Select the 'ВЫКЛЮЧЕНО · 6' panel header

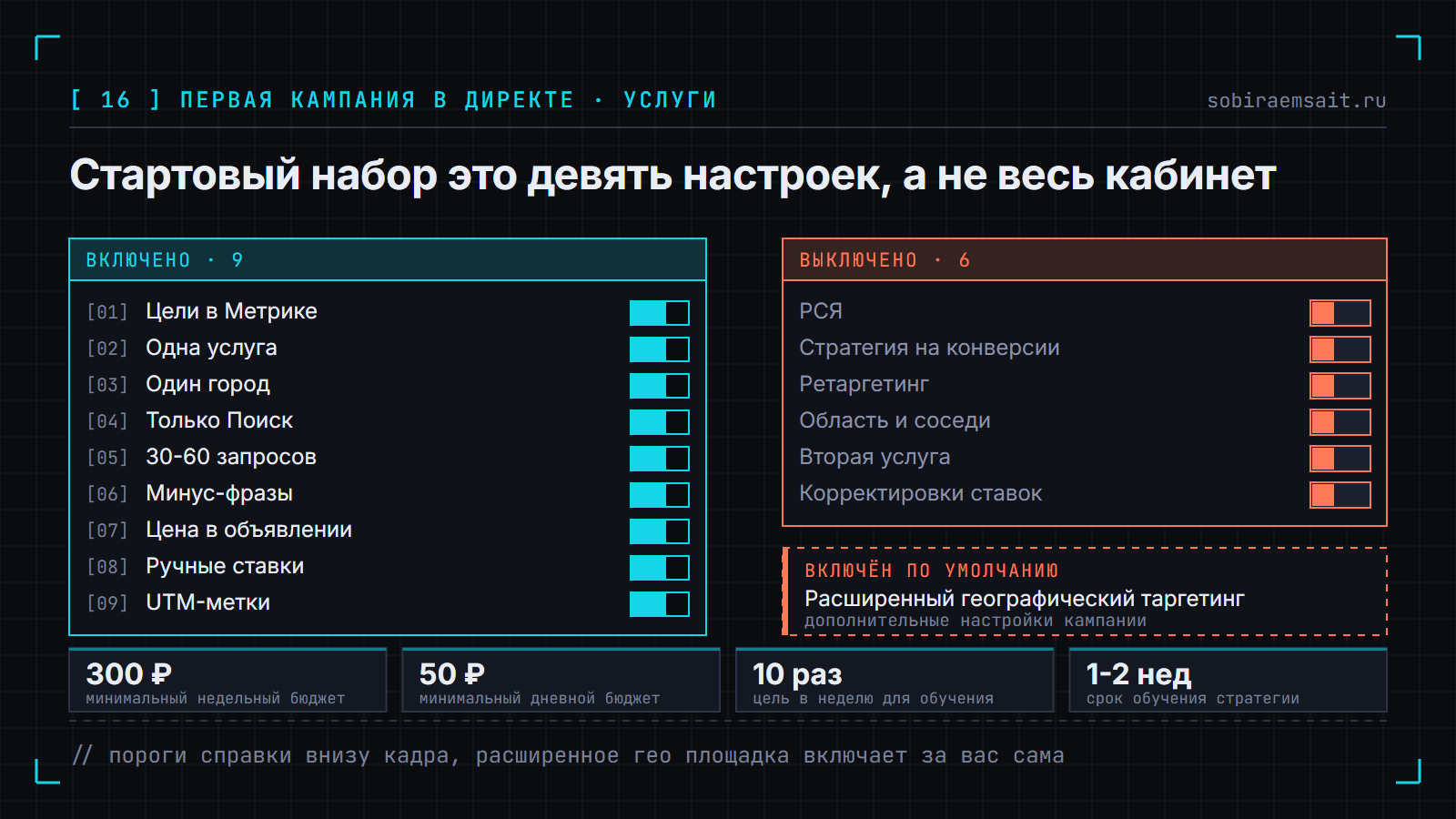coord(1085,260)
